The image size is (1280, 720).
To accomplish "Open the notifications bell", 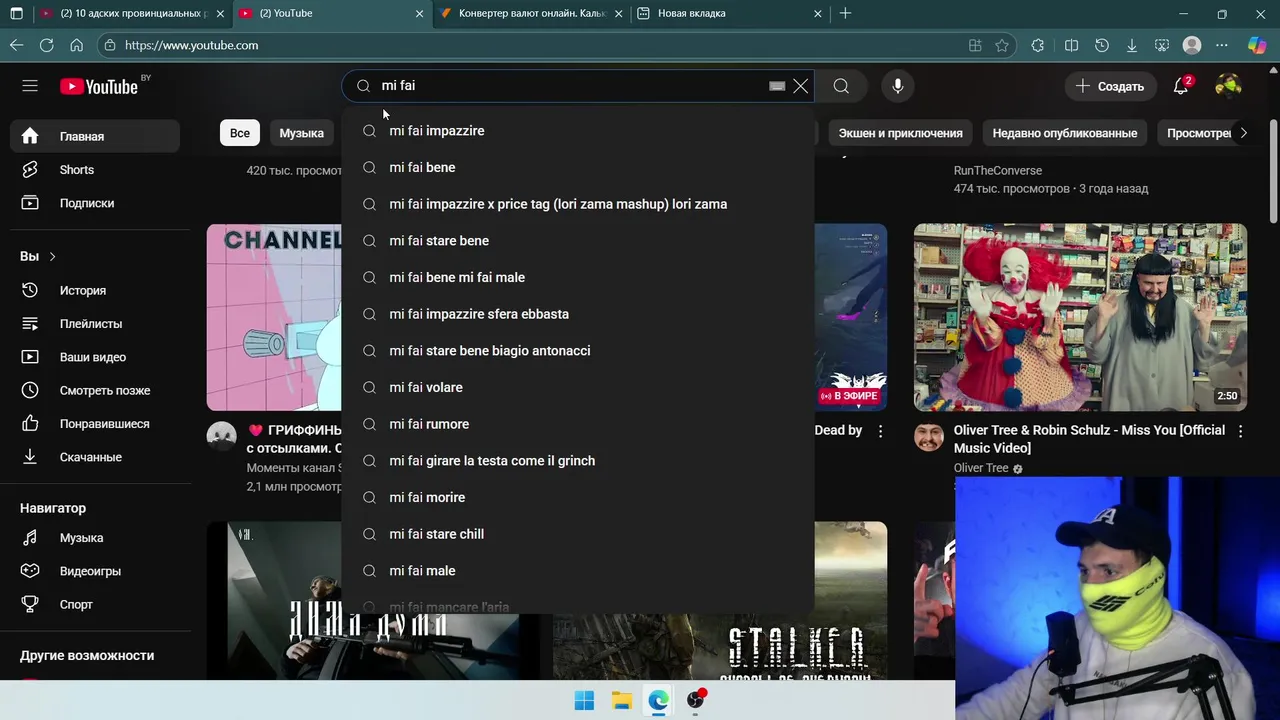I will [x=1181, y=86].
